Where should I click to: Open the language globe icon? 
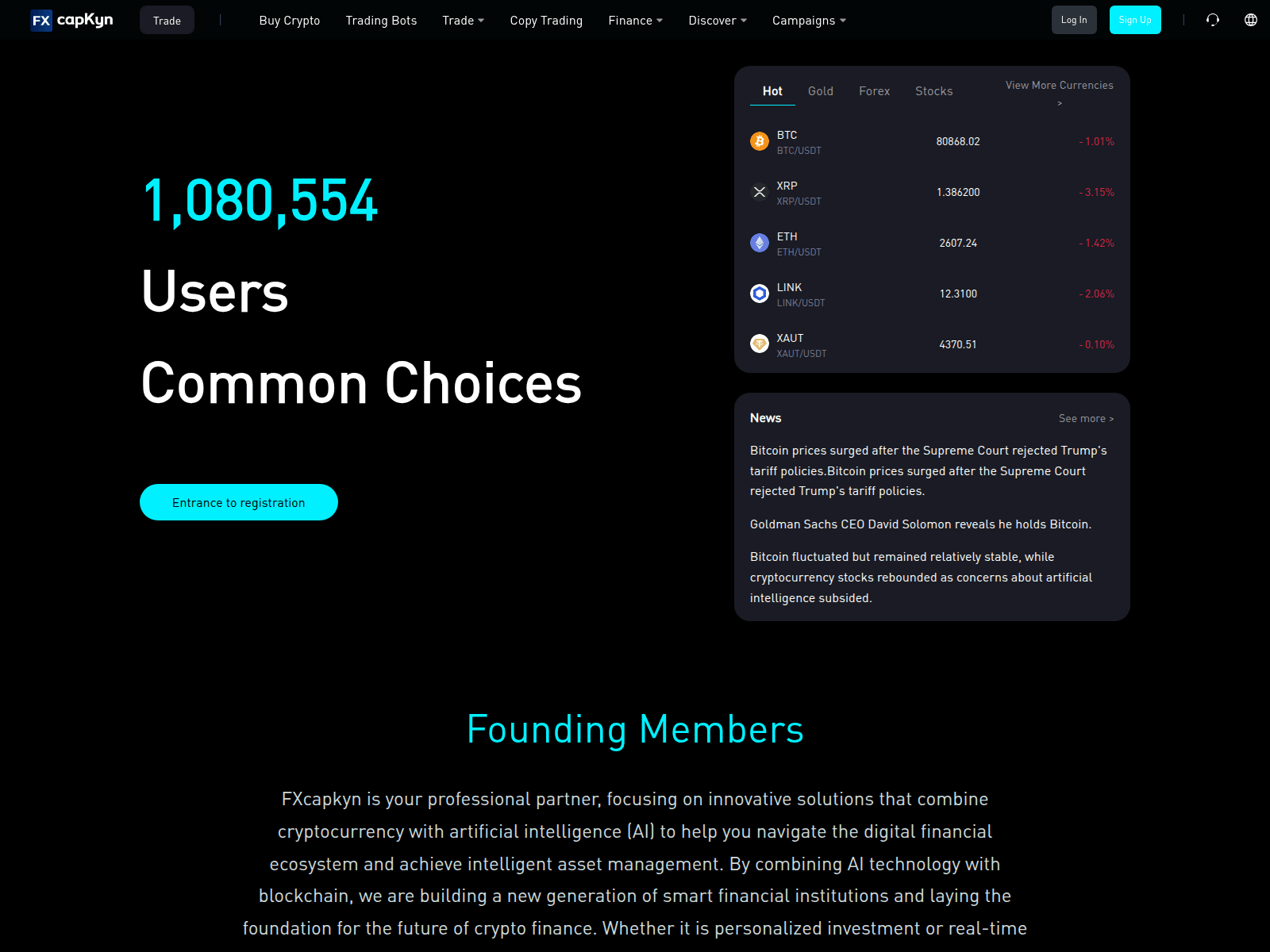click(x=1251, y=20)
